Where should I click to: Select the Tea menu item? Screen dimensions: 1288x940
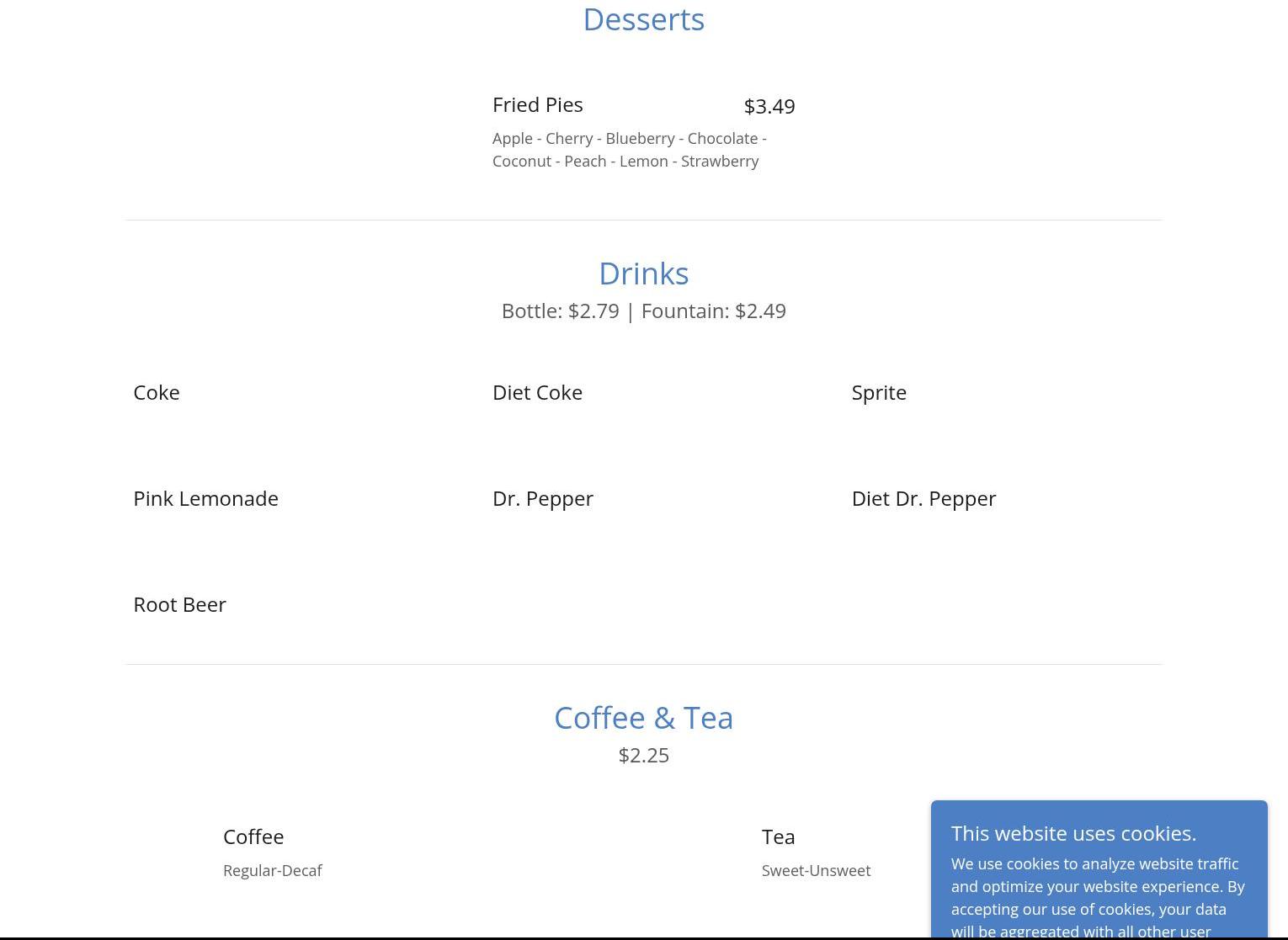778,837
